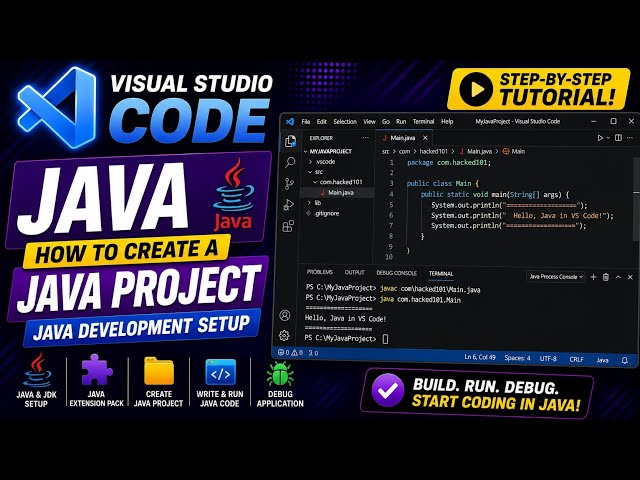Change UTF-8 encoding in status bar

click(548, 359)
